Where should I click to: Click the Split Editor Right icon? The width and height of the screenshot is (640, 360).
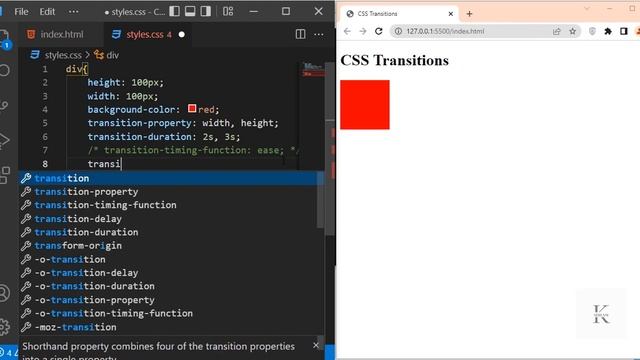[300, 34]
